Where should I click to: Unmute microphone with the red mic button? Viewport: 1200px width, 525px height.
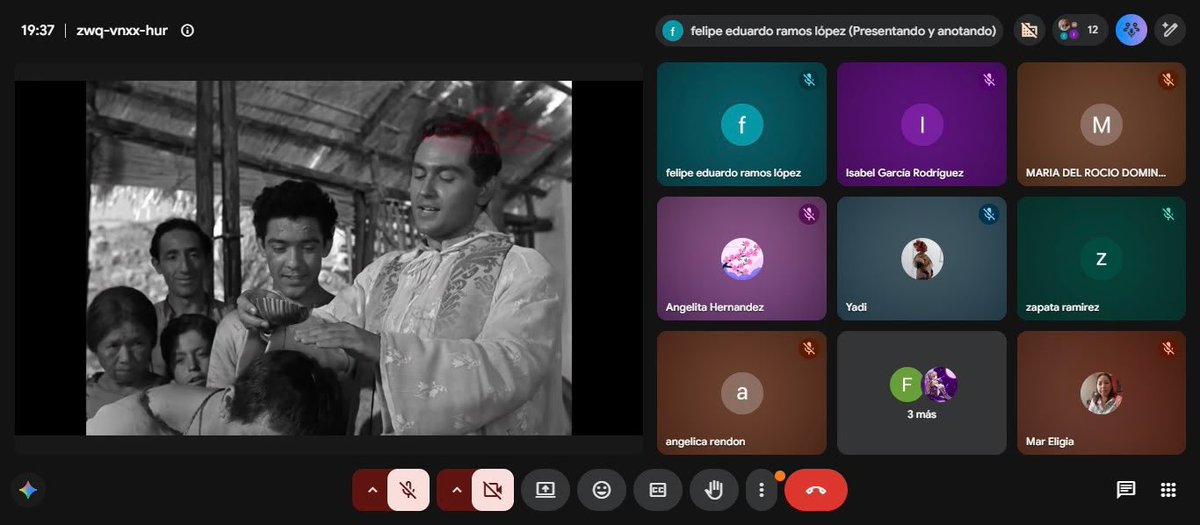tap(408, 490)
